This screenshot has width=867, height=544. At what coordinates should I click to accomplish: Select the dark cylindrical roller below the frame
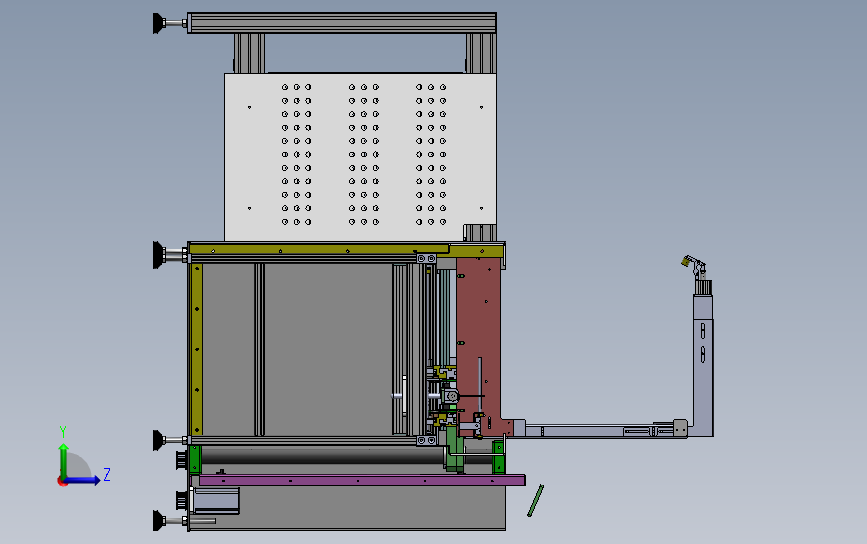[322, 455]
